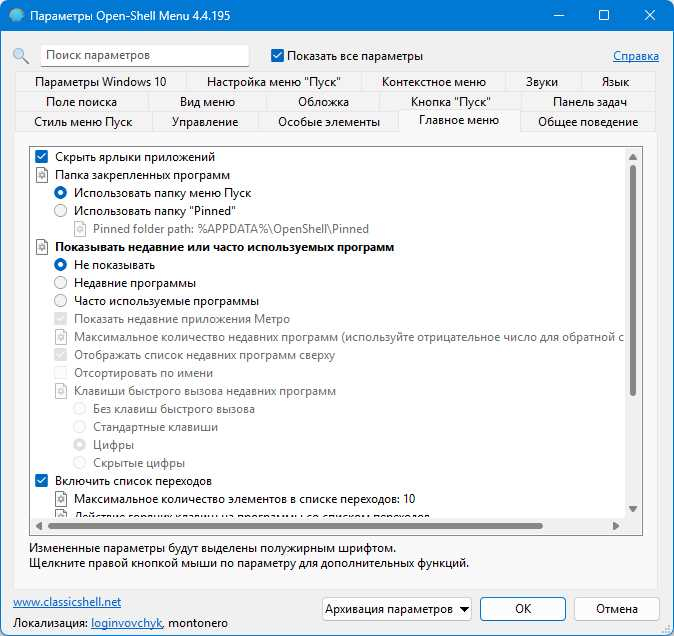Click the OK button
Screen dimensions: 674x636
click(523, 609)
